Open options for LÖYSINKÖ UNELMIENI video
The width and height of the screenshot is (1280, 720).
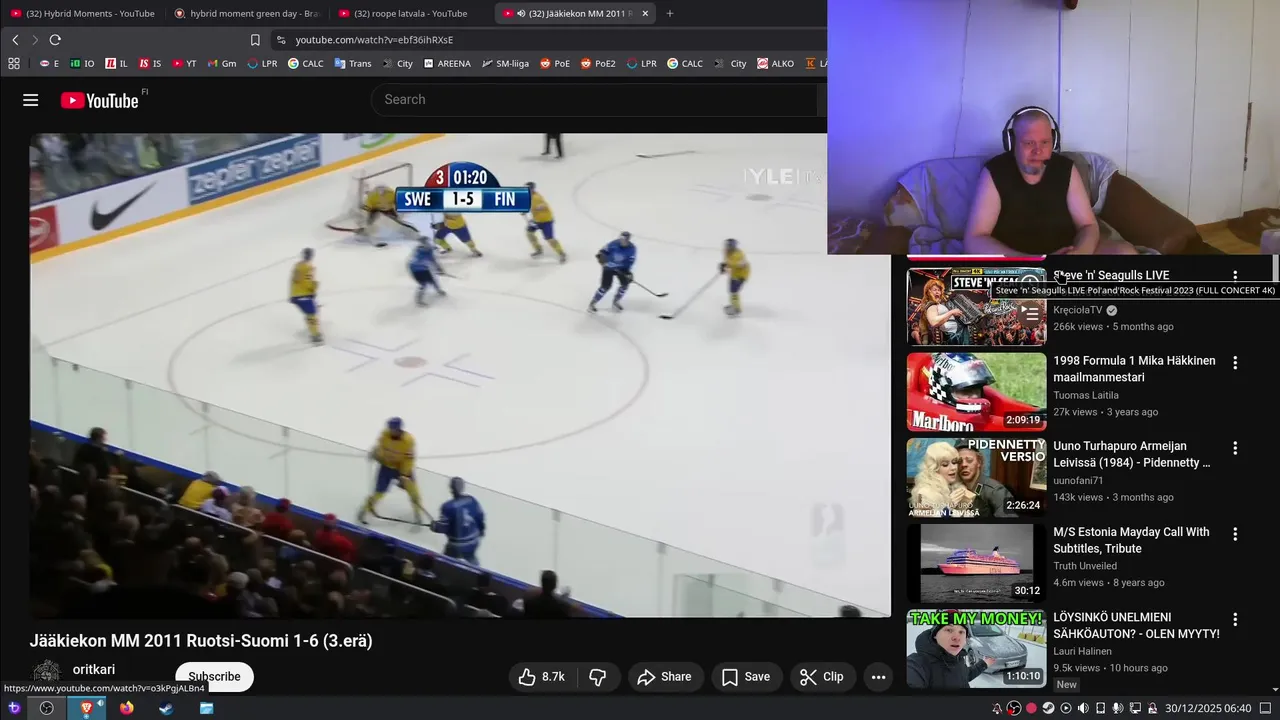click(1235, 619)
